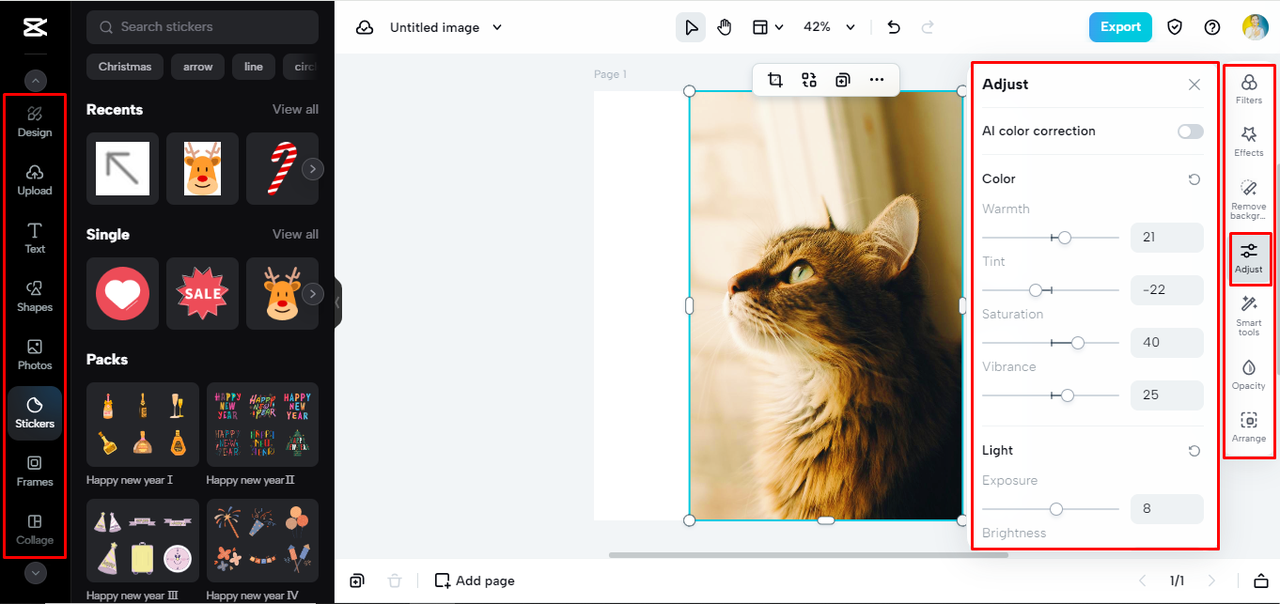
Task: View all Single stickers
Action: [x=295, y=234]
